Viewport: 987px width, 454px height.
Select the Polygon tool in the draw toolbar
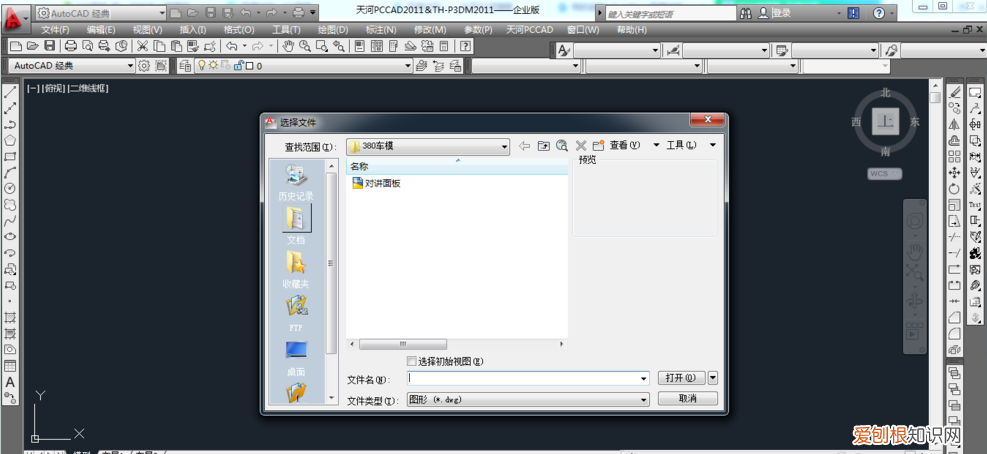(10, 140)
